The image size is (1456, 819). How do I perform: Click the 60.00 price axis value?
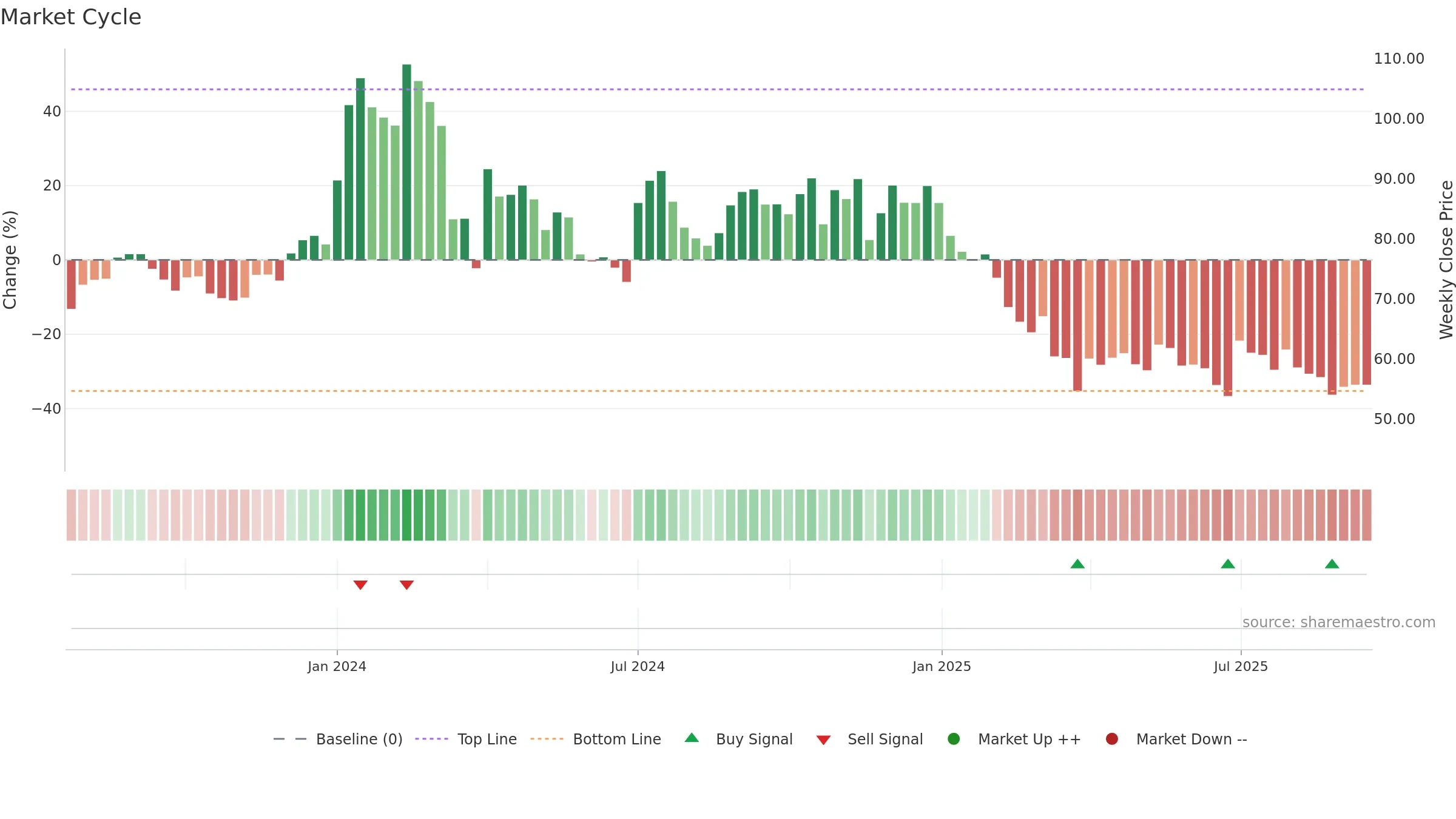tap(1394, 359)
